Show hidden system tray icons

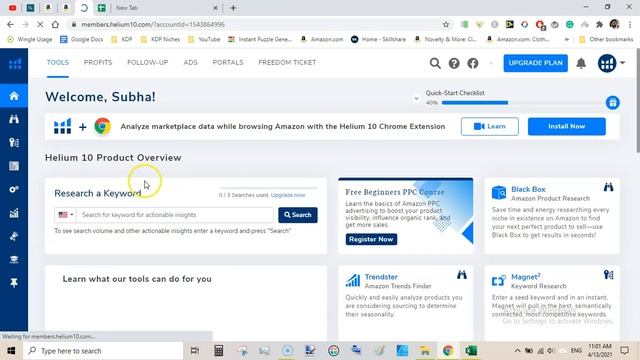pyautogui.click(x=517, y=351)
